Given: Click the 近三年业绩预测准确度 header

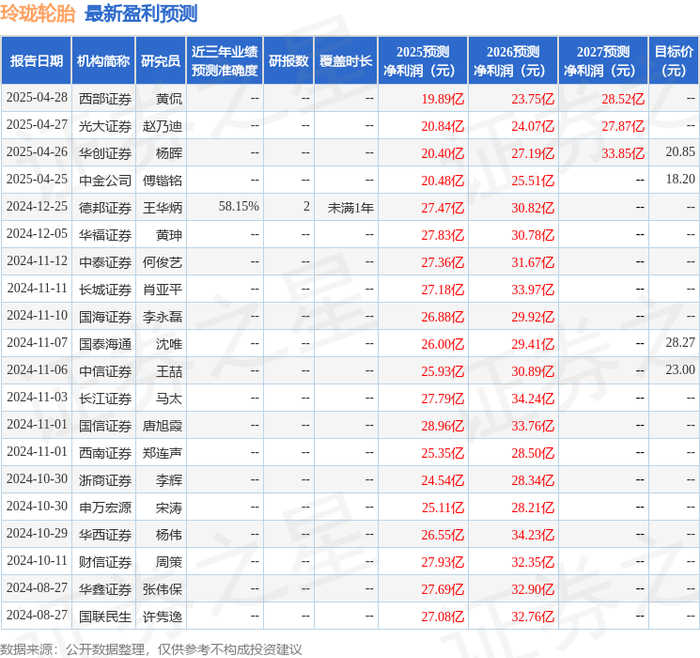Looking at the screenshot, I should tap(225, 61).
